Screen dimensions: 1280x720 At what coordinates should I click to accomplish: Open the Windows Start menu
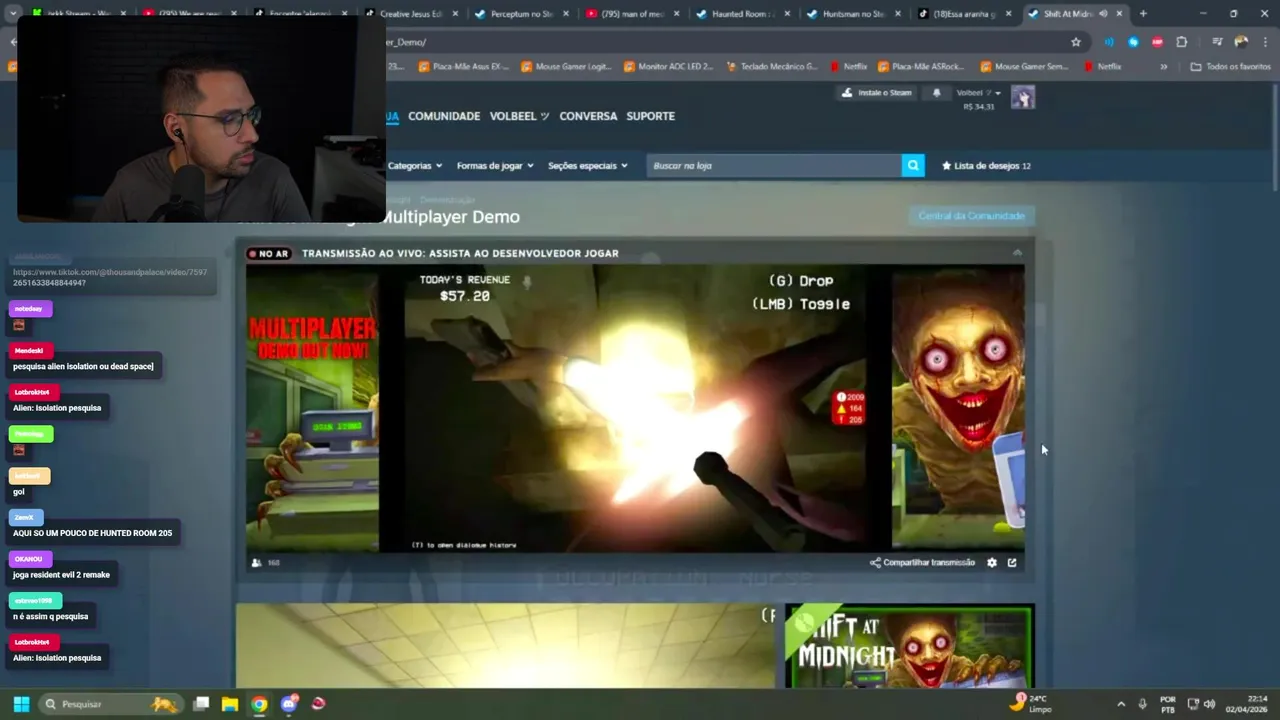pyautogui.click(x=21, y=704)
